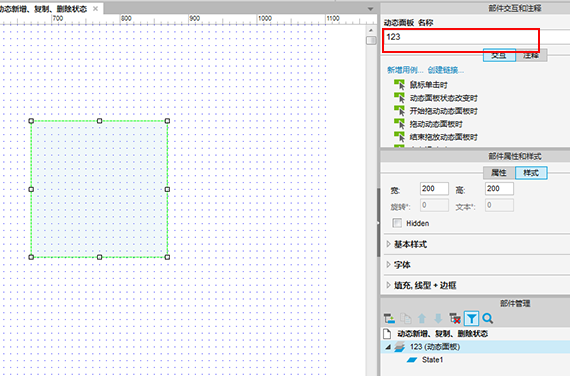The width and height of the screenshot is (570, 376).
Task: Switch to the 交互 tab
Action: pos(499,55)
